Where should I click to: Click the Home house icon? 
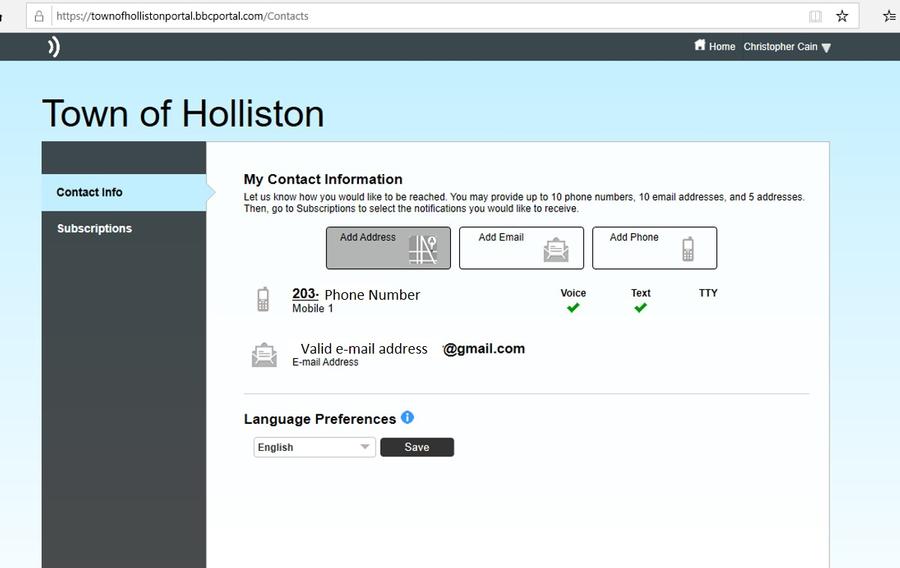(x=699, y=45)
